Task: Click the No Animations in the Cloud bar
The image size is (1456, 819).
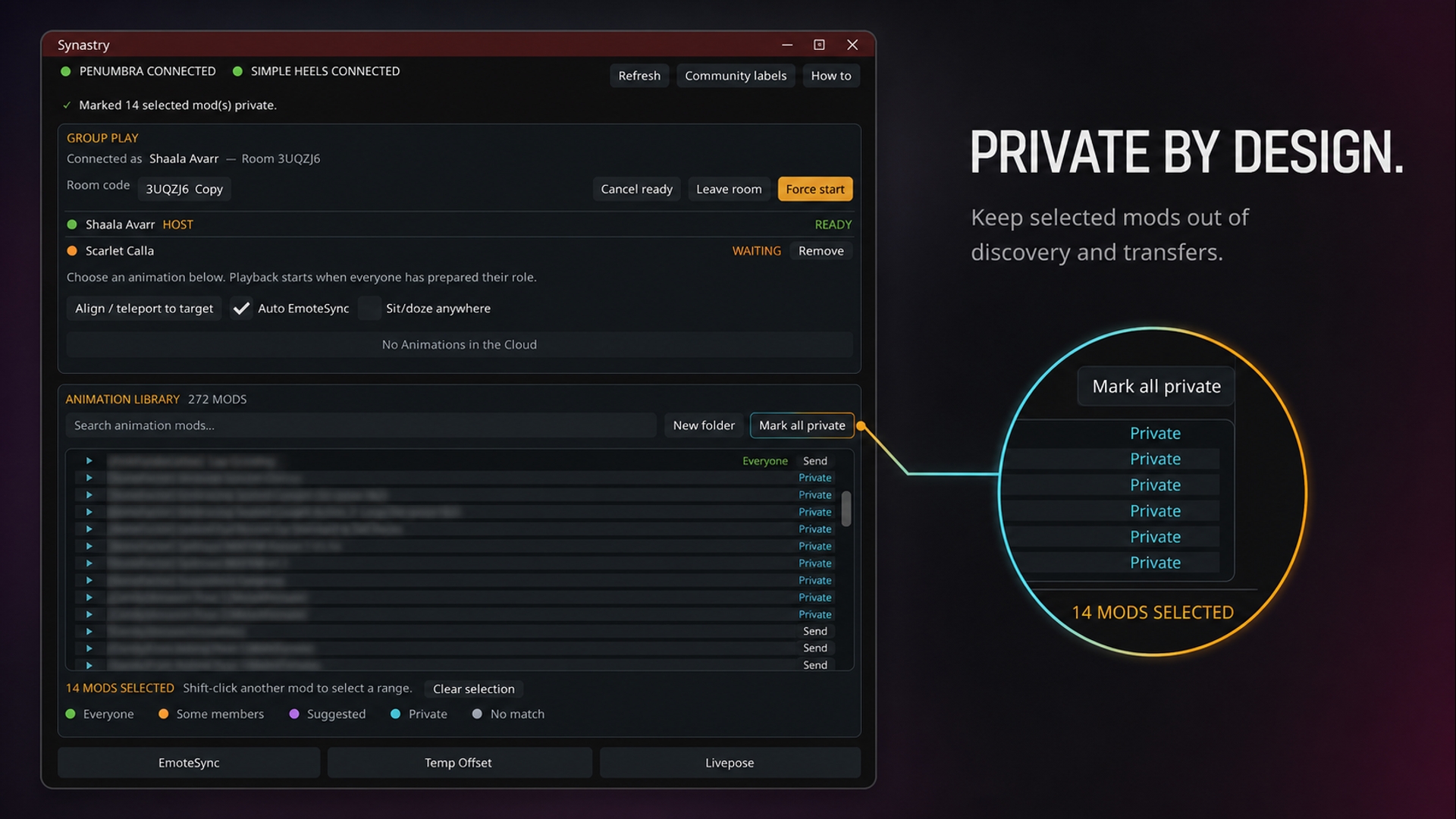Action: 460,344
